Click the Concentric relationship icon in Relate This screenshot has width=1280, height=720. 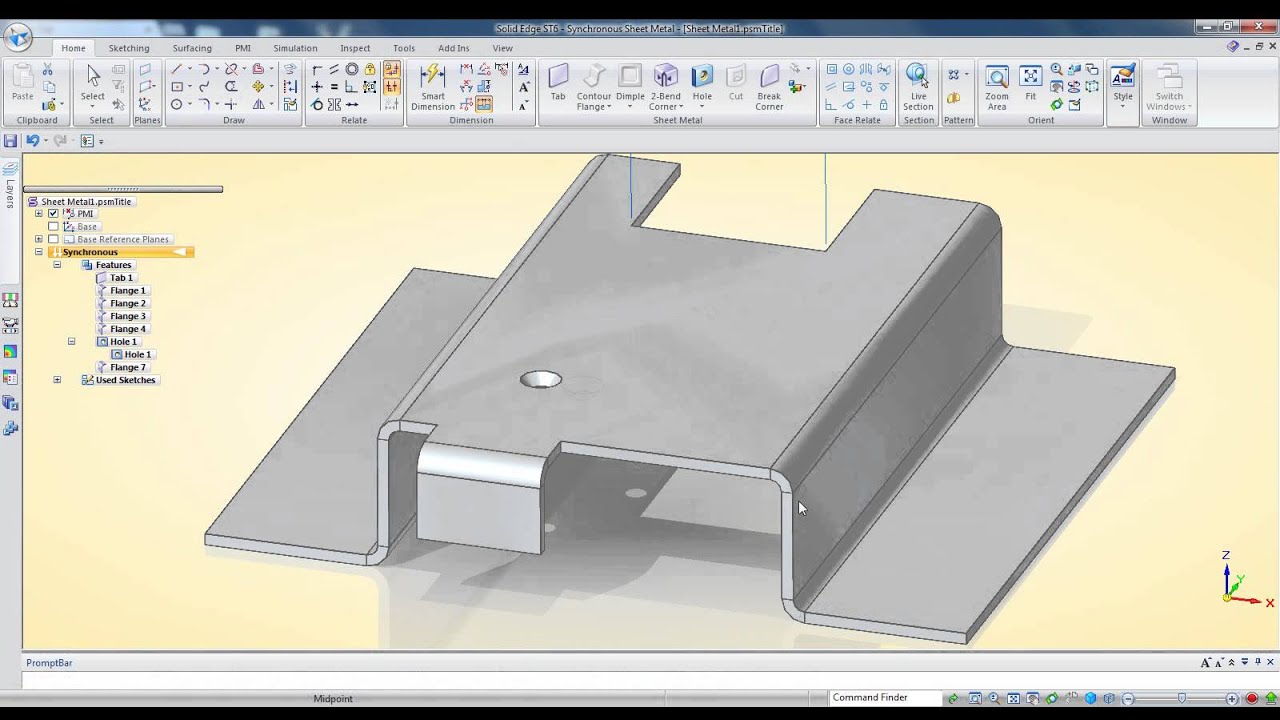(x=352, y=70)
